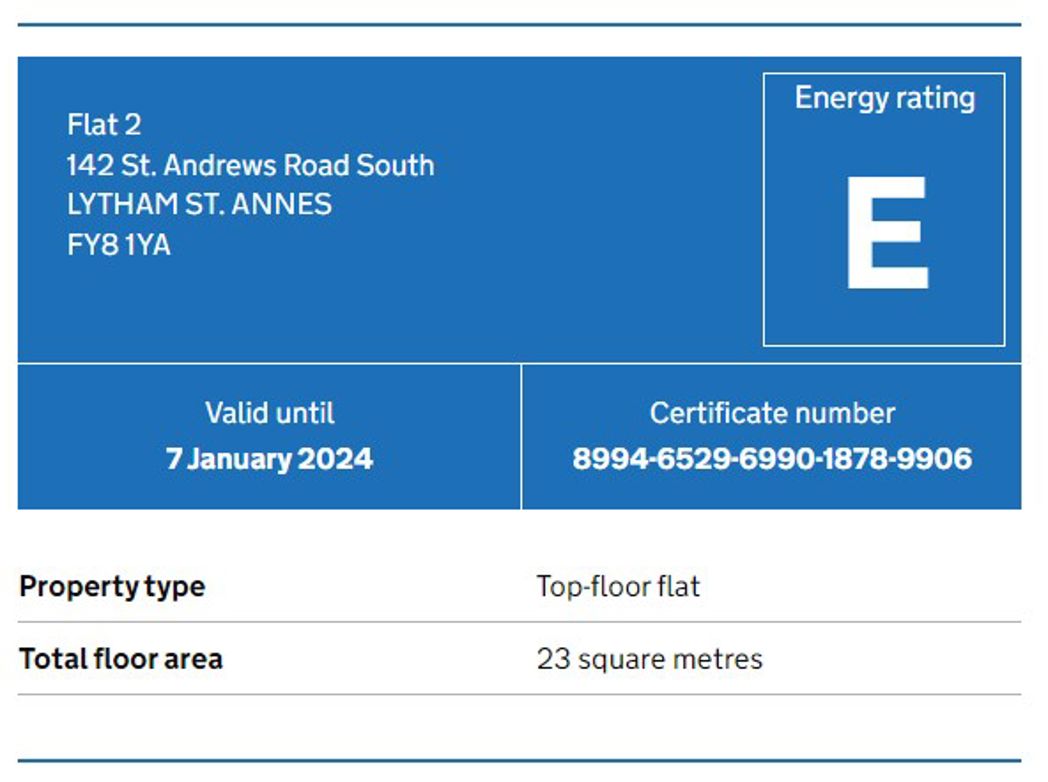1048x782 pixels.
Task: Click the bottom blue horizontal rule
Action: pos(519,761)
